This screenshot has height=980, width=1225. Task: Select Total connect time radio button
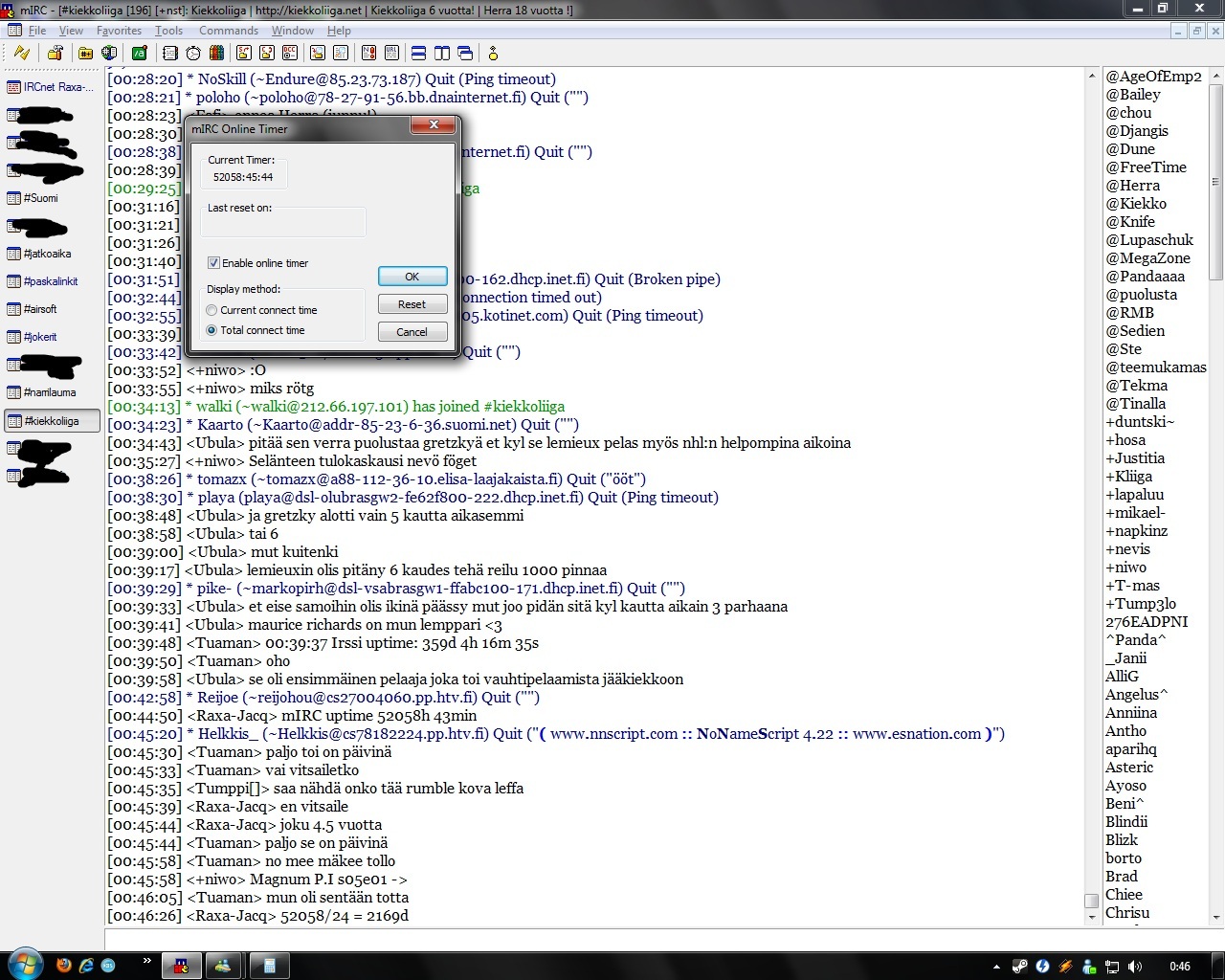tap(212, 330)
